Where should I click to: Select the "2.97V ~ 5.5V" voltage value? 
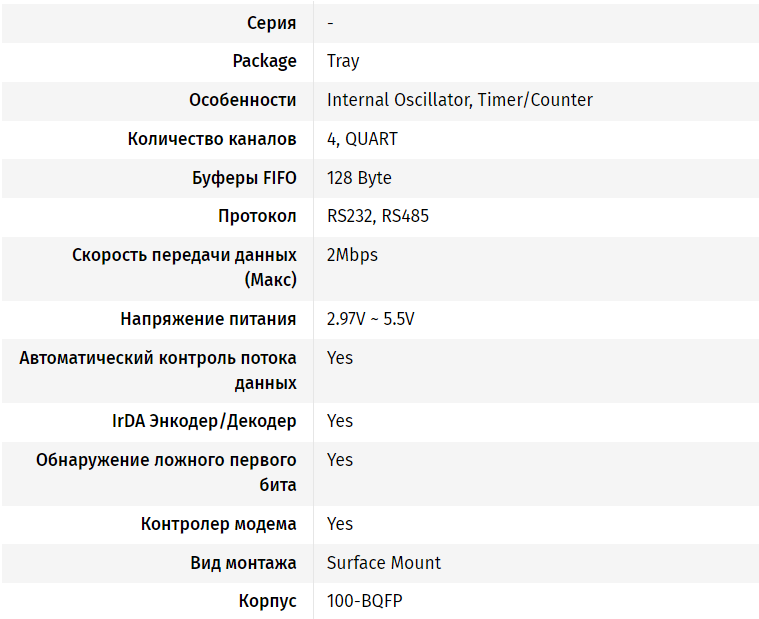coord(370,319)
